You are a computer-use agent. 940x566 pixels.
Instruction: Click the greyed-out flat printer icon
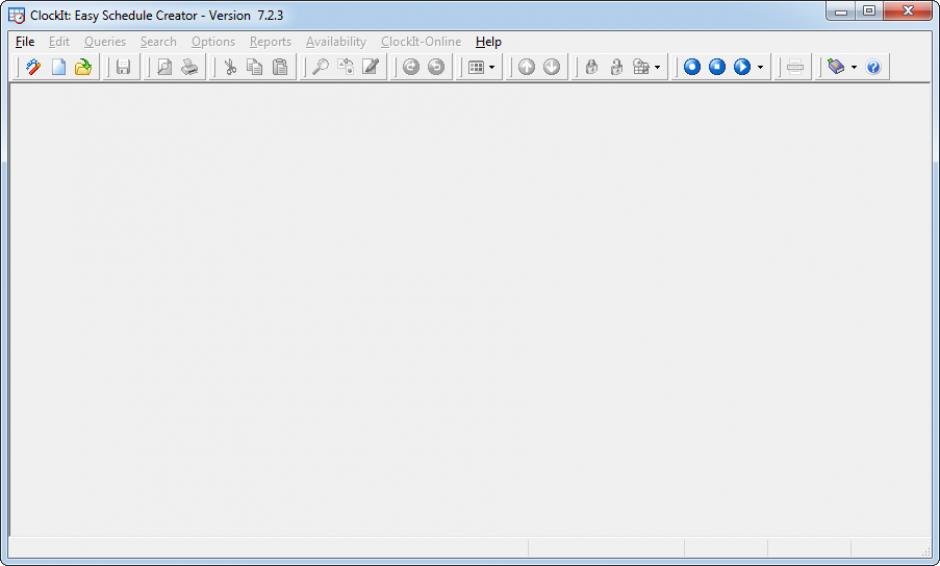point(795,67)
